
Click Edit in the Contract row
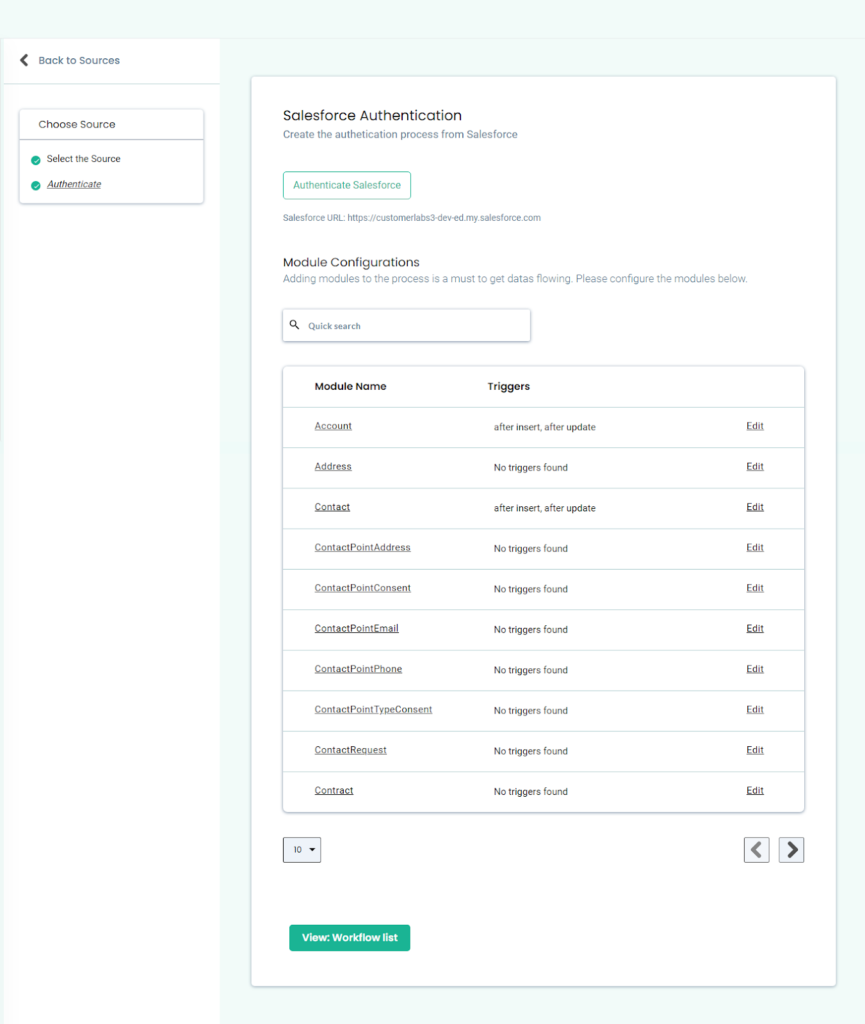pyautogui.click(x=755, y=790)
